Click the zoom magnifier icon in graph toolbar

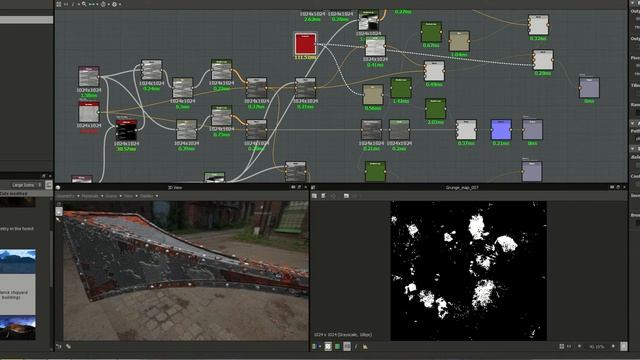(x=84, y=4)
